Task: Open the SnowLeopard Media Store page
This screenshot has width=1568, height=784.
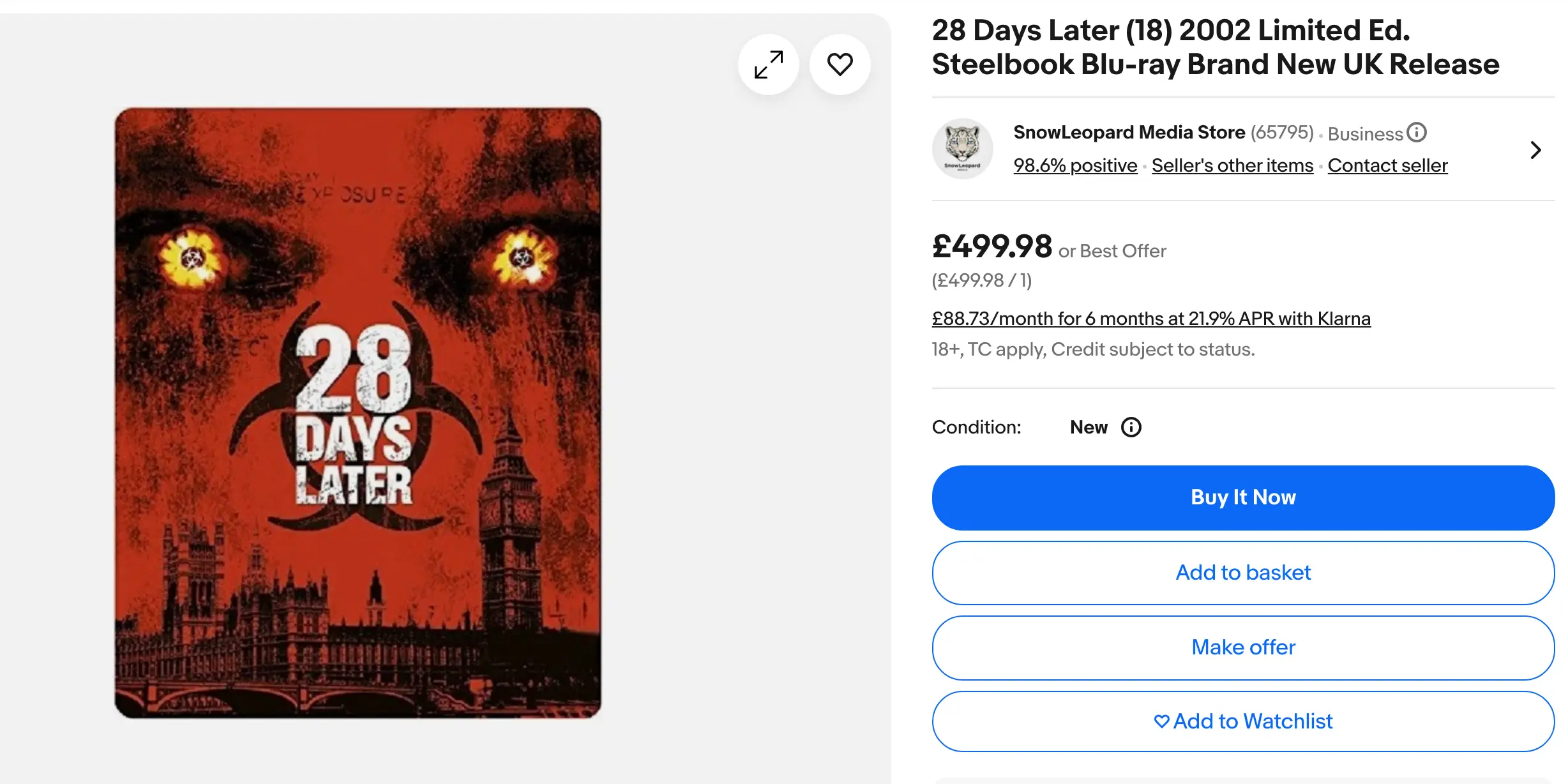Action: click(1129, 132)
